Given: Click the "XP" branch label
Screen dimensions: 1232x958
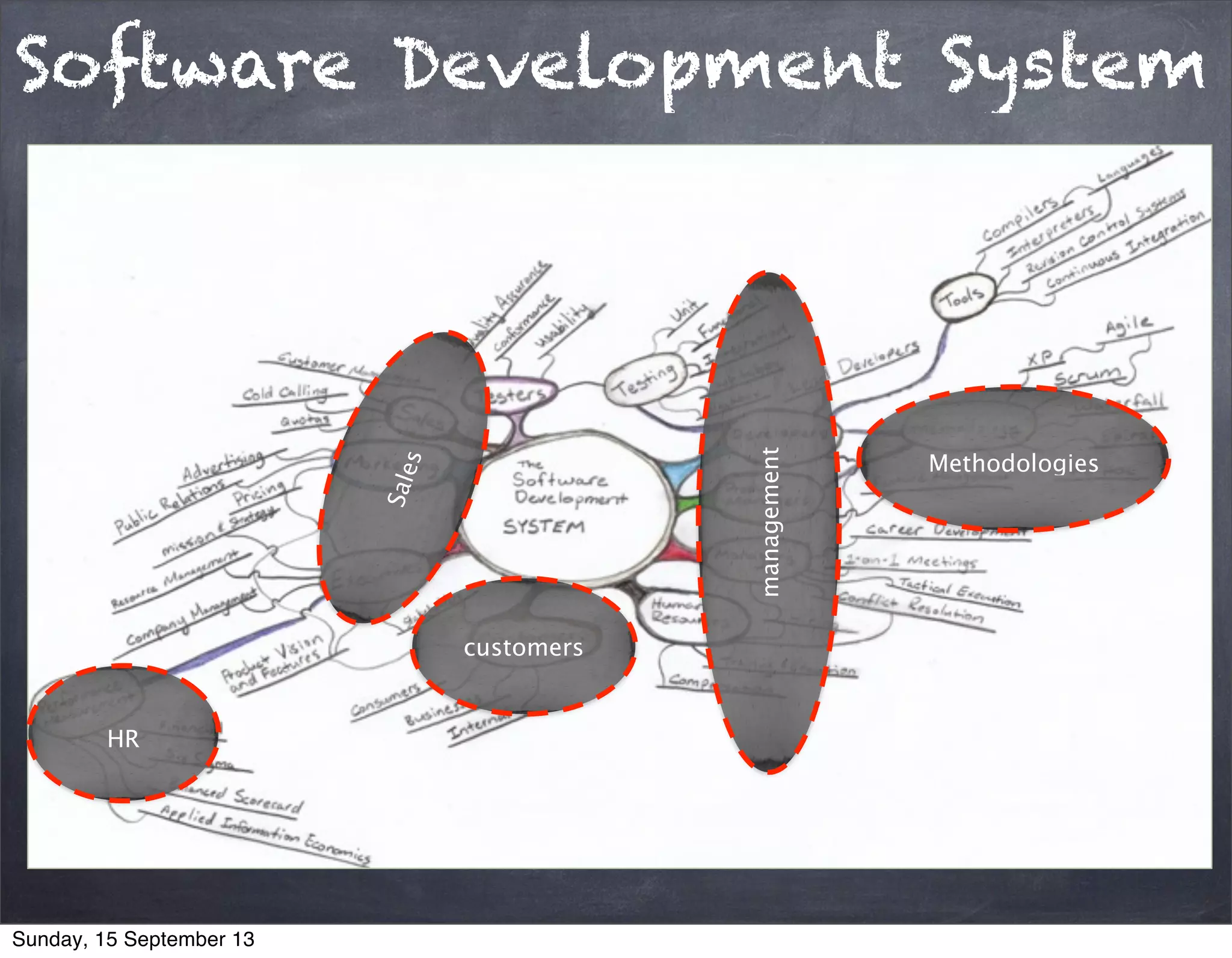Looking at the screenshot, I should 1039,358.
